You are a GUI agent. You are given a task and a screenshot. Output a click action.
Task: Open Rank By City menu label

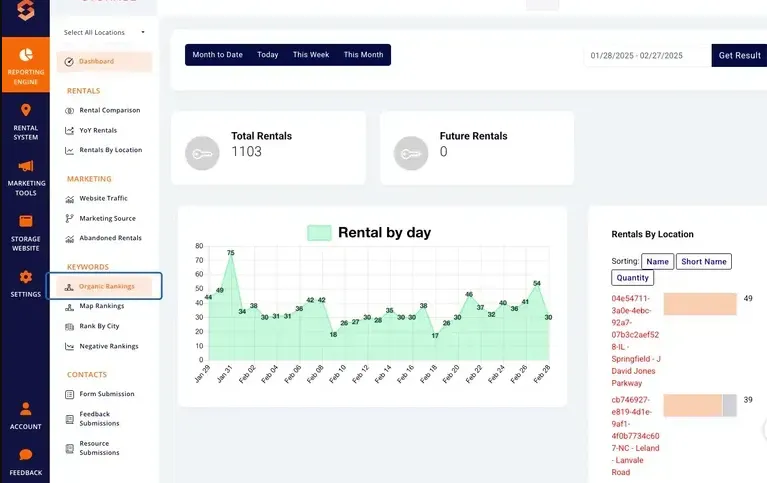click(x=99, y=326)
